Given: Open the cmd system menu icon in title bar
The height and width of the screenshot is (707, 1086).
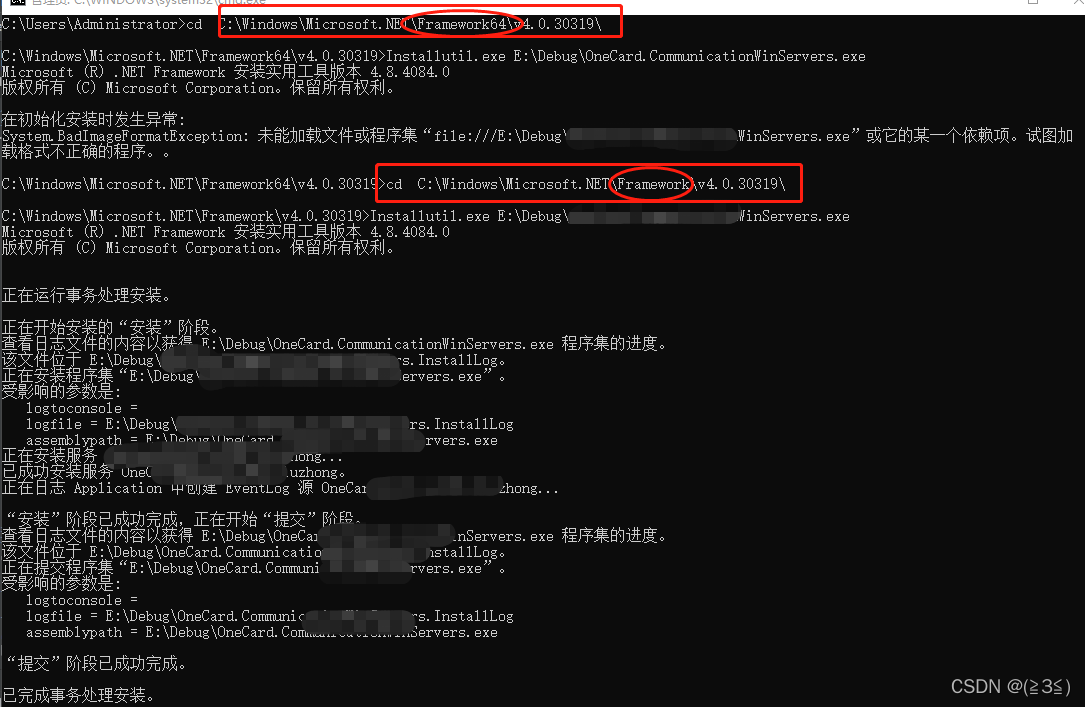Looking at the screenshot, I should pyautogui.click(x=17, y=2).
